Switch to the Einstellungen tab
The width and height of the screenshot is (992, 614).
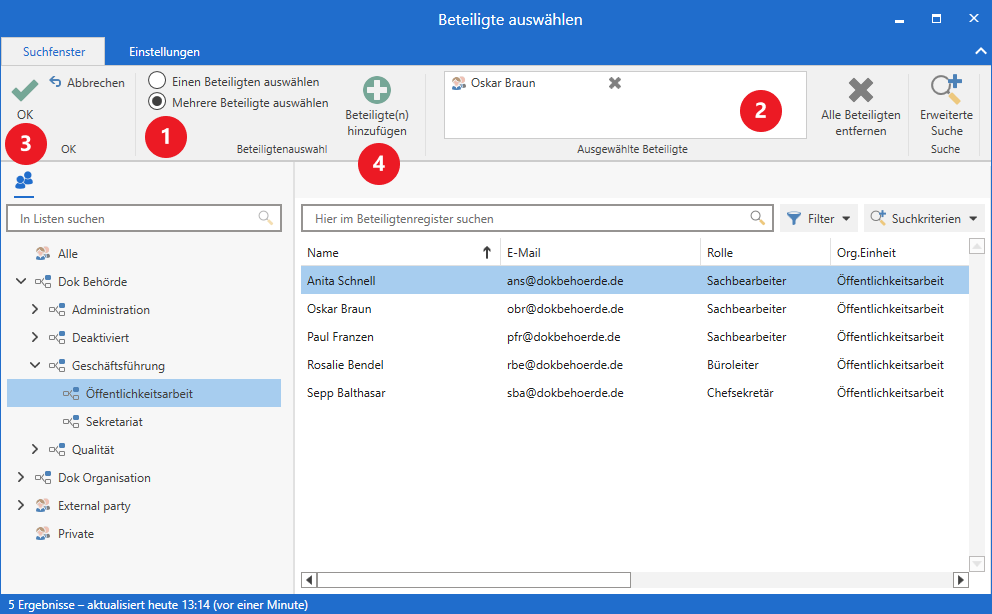(x=164, y=52)
